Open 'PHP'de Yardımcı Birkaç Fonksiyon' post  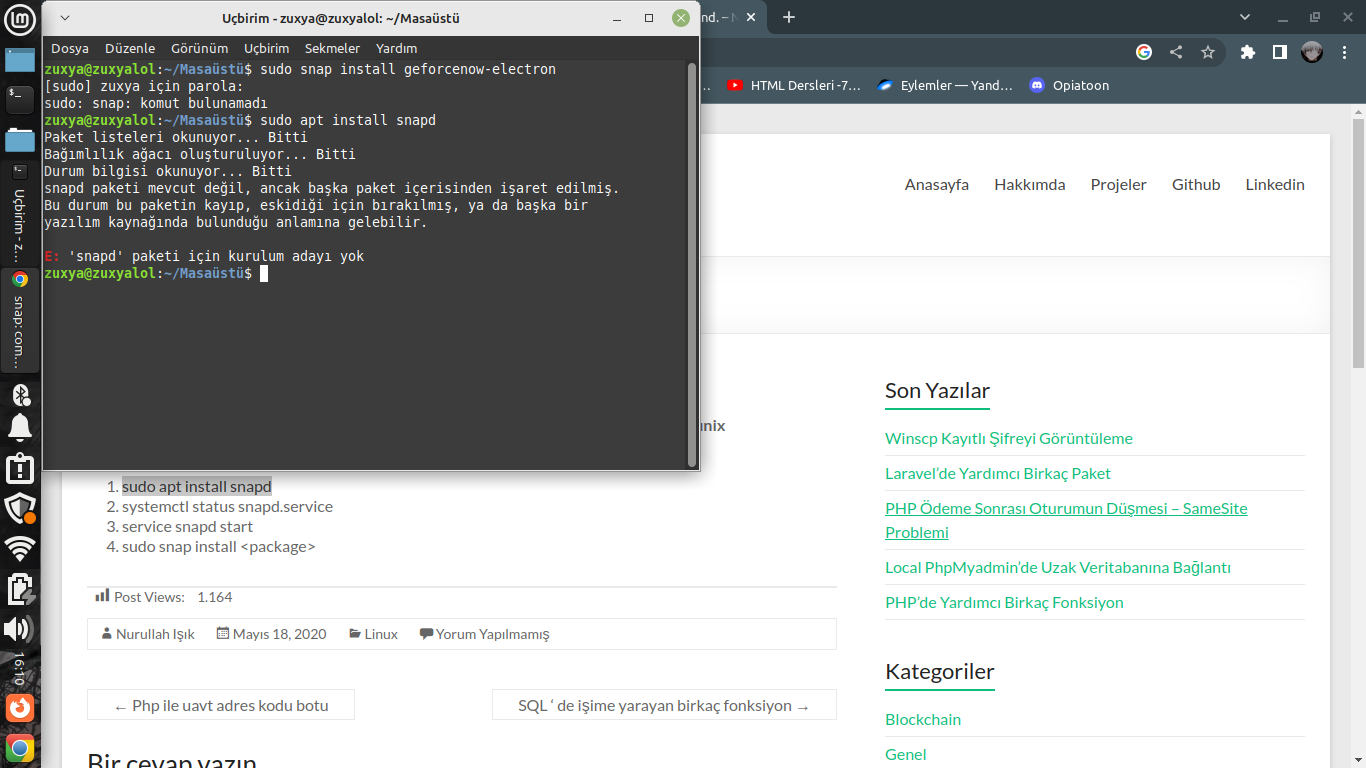coord(1004,602)
